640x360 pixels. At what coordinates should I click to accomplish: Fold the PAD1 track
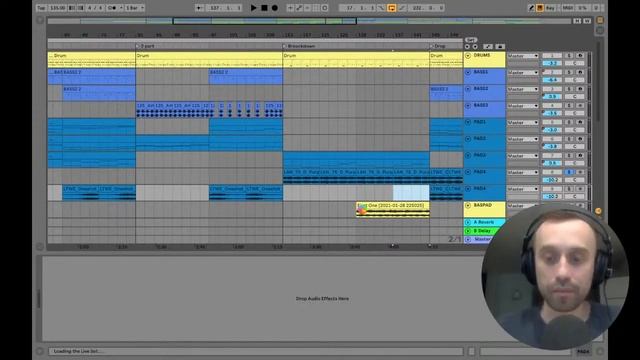[x=468, y=122]
